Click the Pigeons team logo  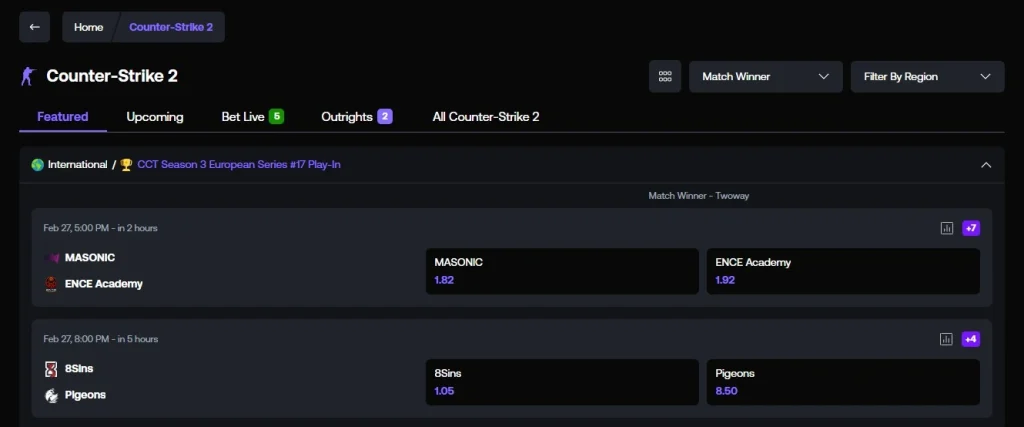pyautogui.click(x=51, y=395)
